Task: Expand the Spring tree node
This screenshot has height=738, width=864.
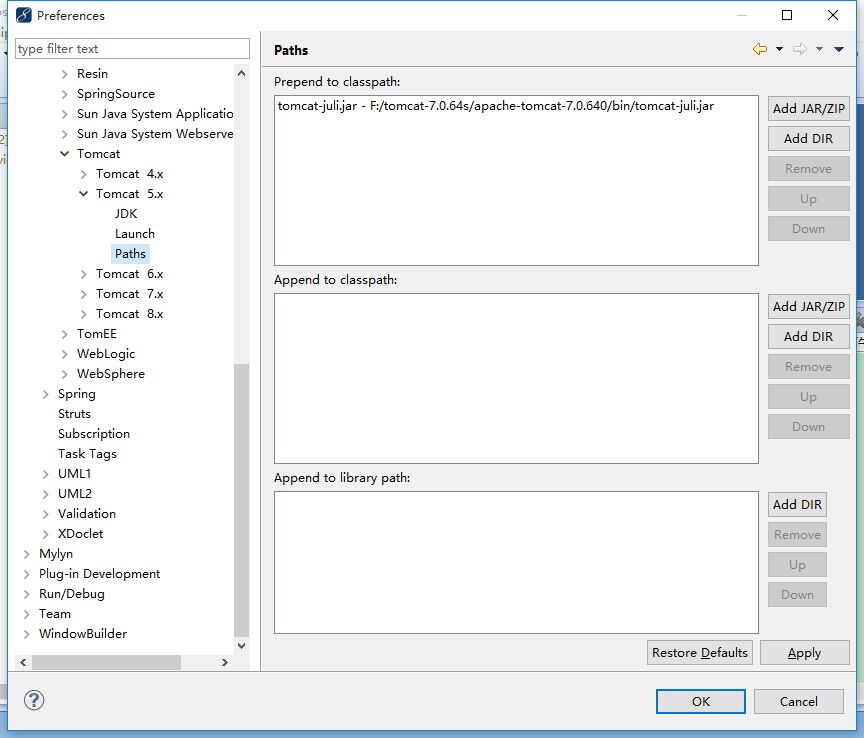Action: pyautogui.click(x=46, y=394)
